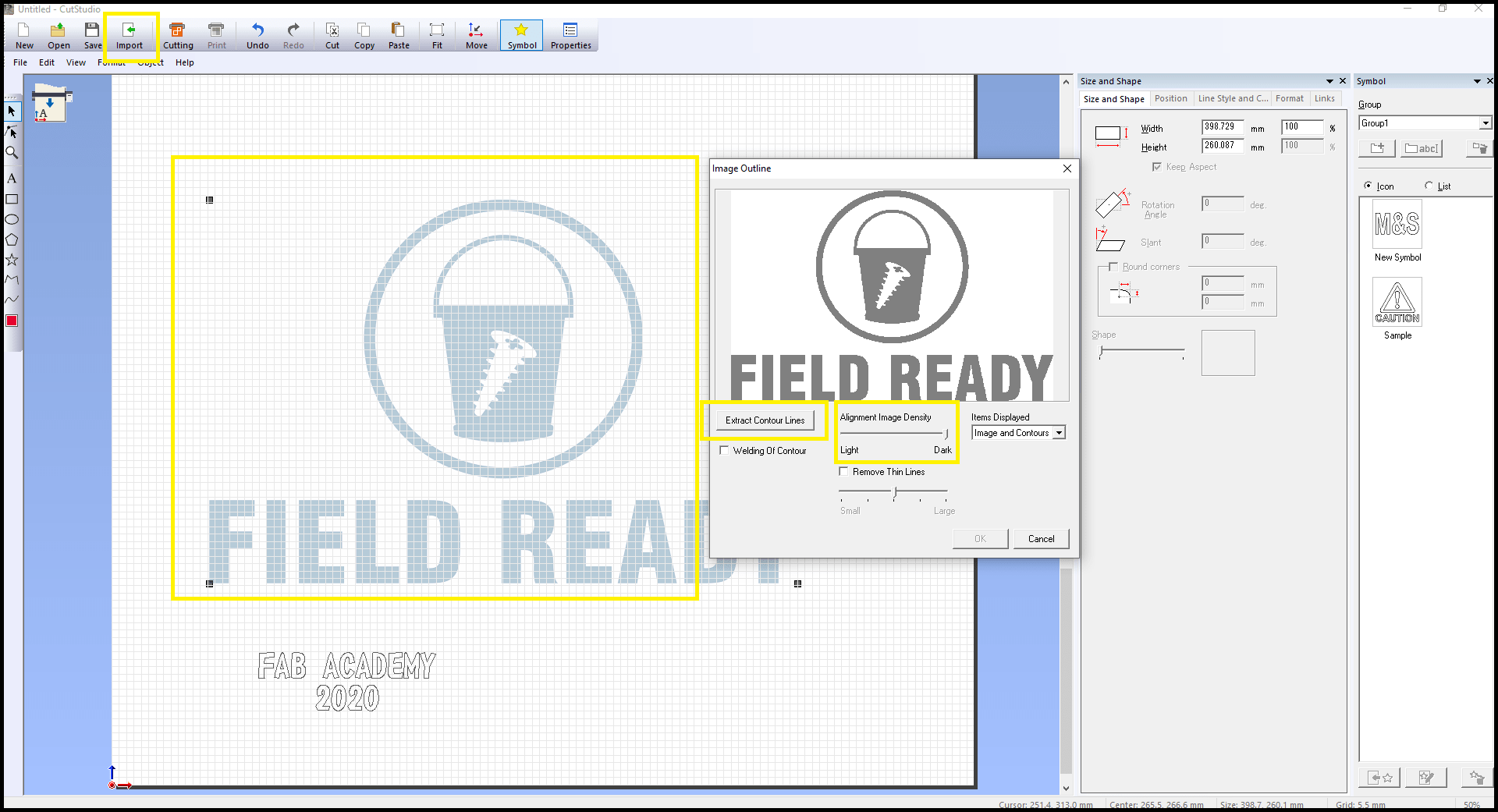Image resolution: width=1498 pixels, height=812 pixels.
Task: Select the CAUTION Sample symbol
Action: (1397, 302)
